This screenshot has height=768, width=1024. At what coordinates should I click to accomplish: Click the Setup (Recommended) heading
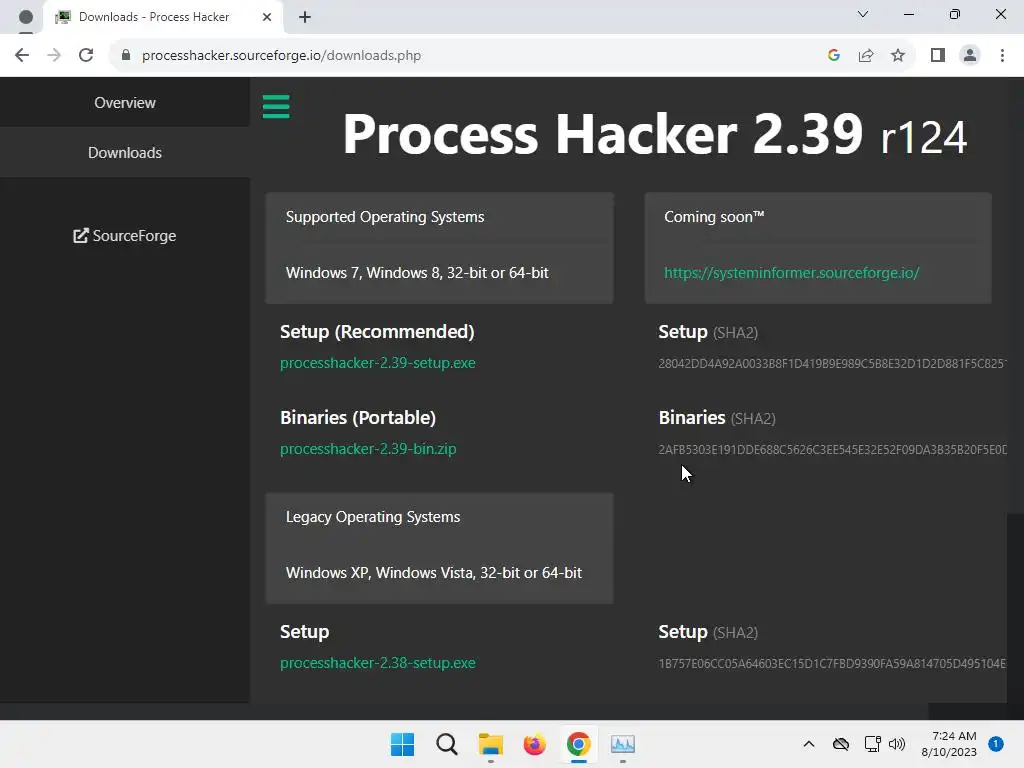point(377,332)
